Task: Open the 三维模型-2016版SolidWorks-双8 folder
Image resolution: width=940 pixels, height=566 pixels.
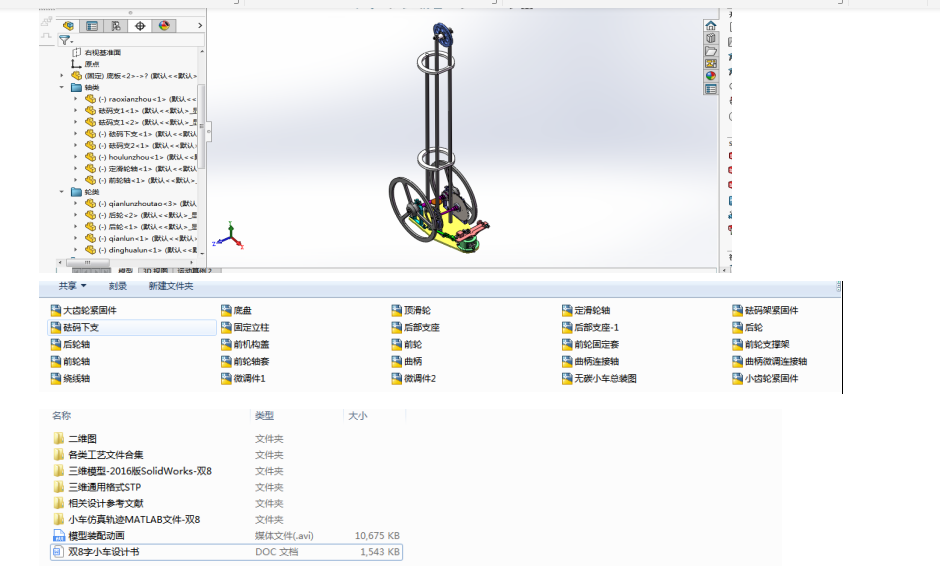Action: 133,471
